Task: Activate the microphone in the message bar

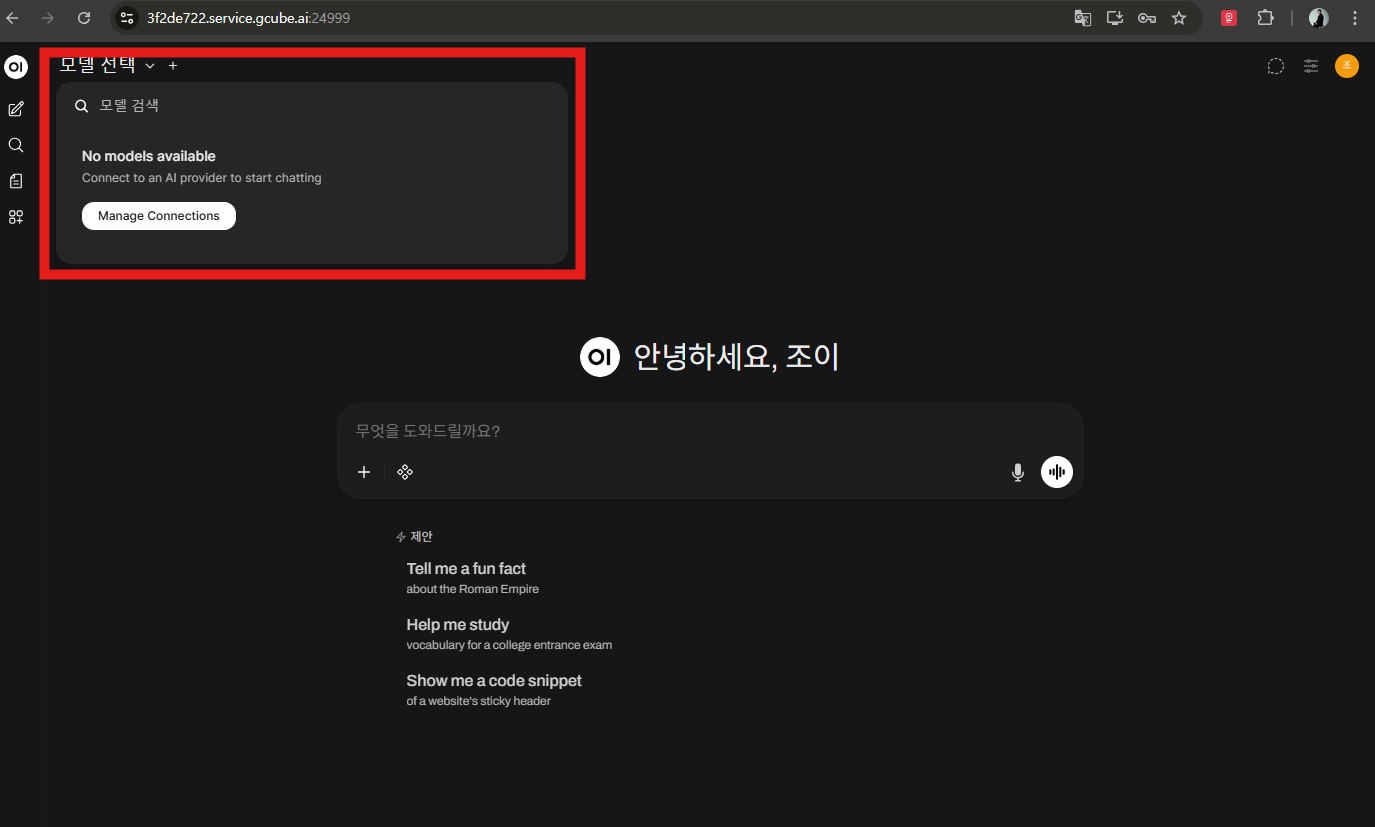Action: 1017,471
